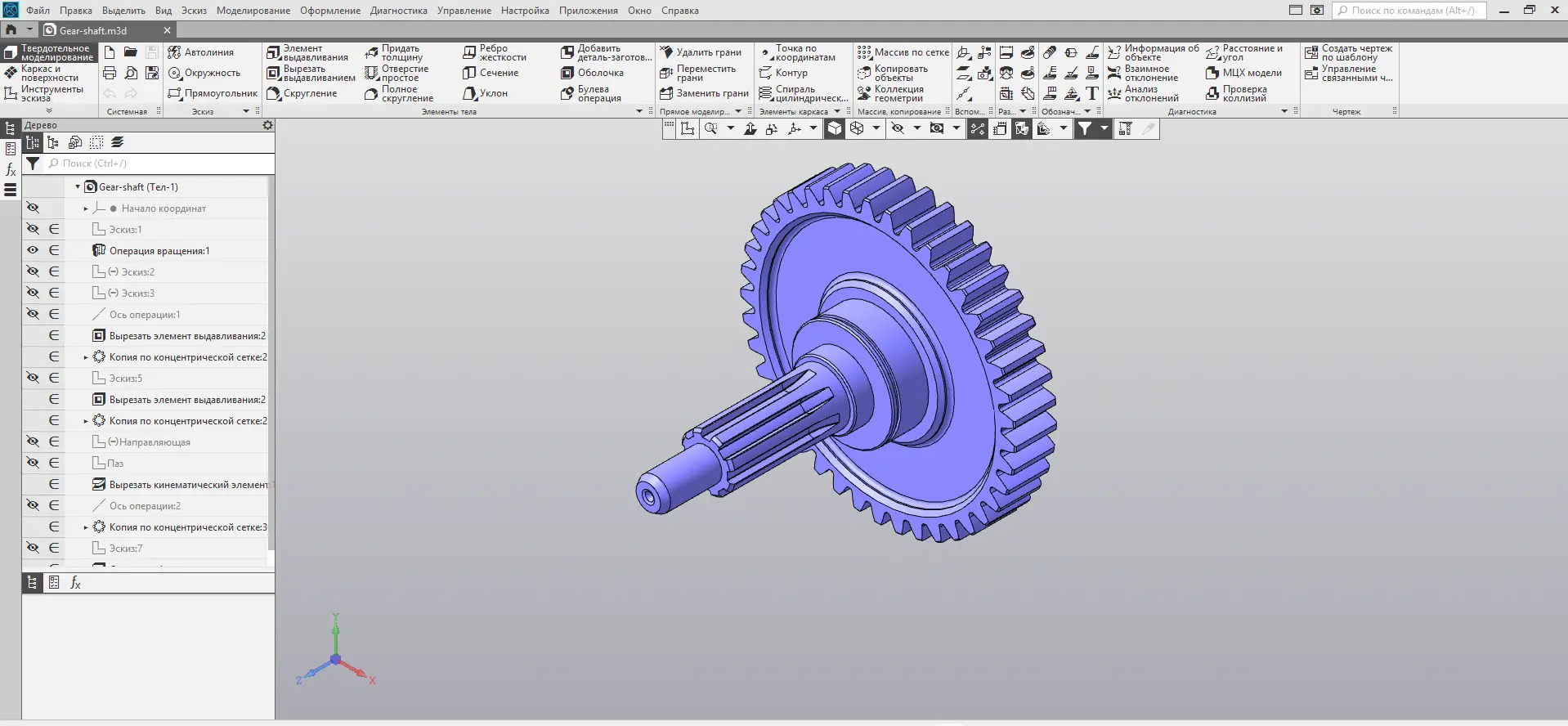1568x726 pixels.
Task: Open the Приложения menu
Action: tap(589, 11)
